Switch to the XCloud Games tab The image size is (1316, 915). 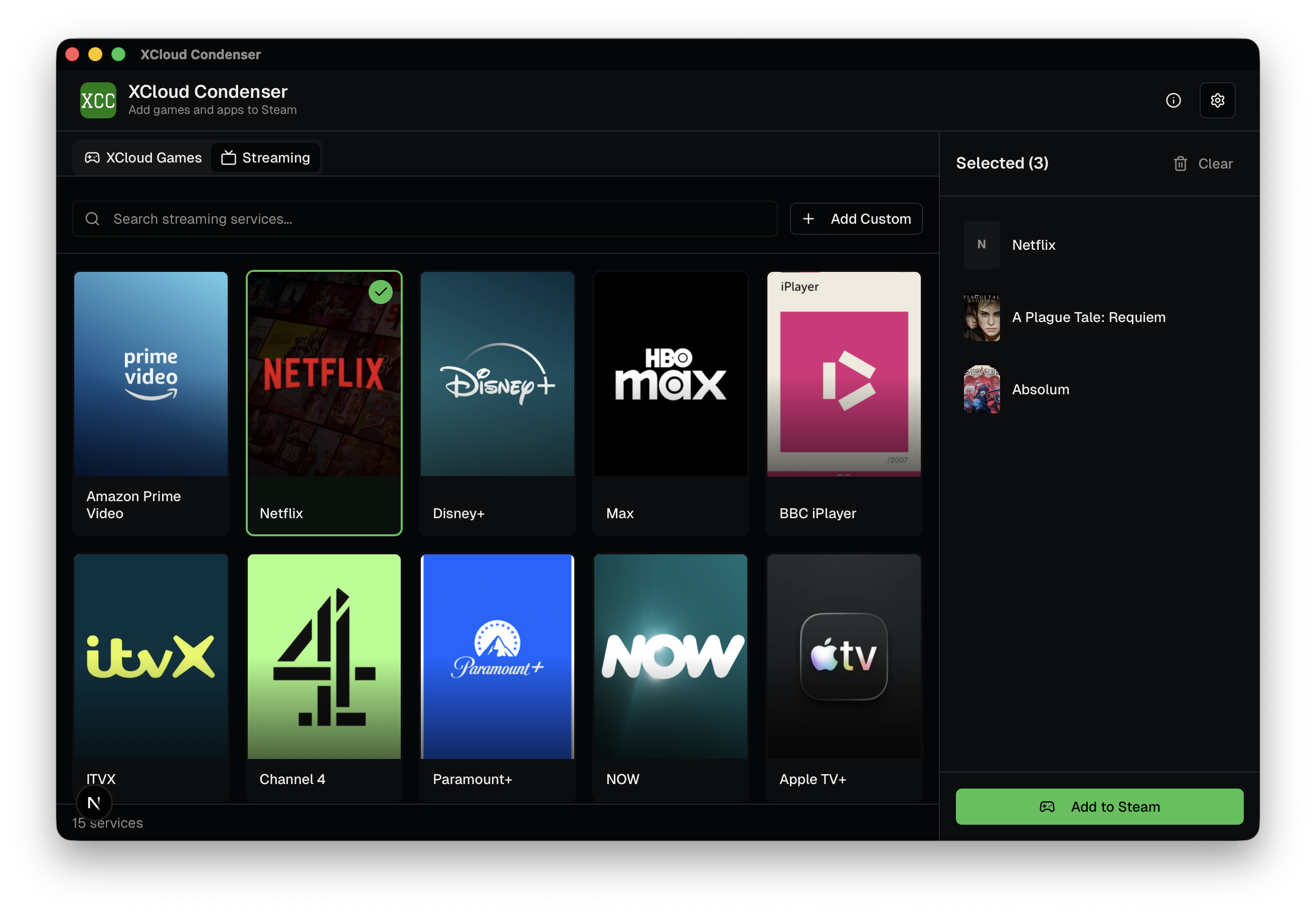pos(143,158)
